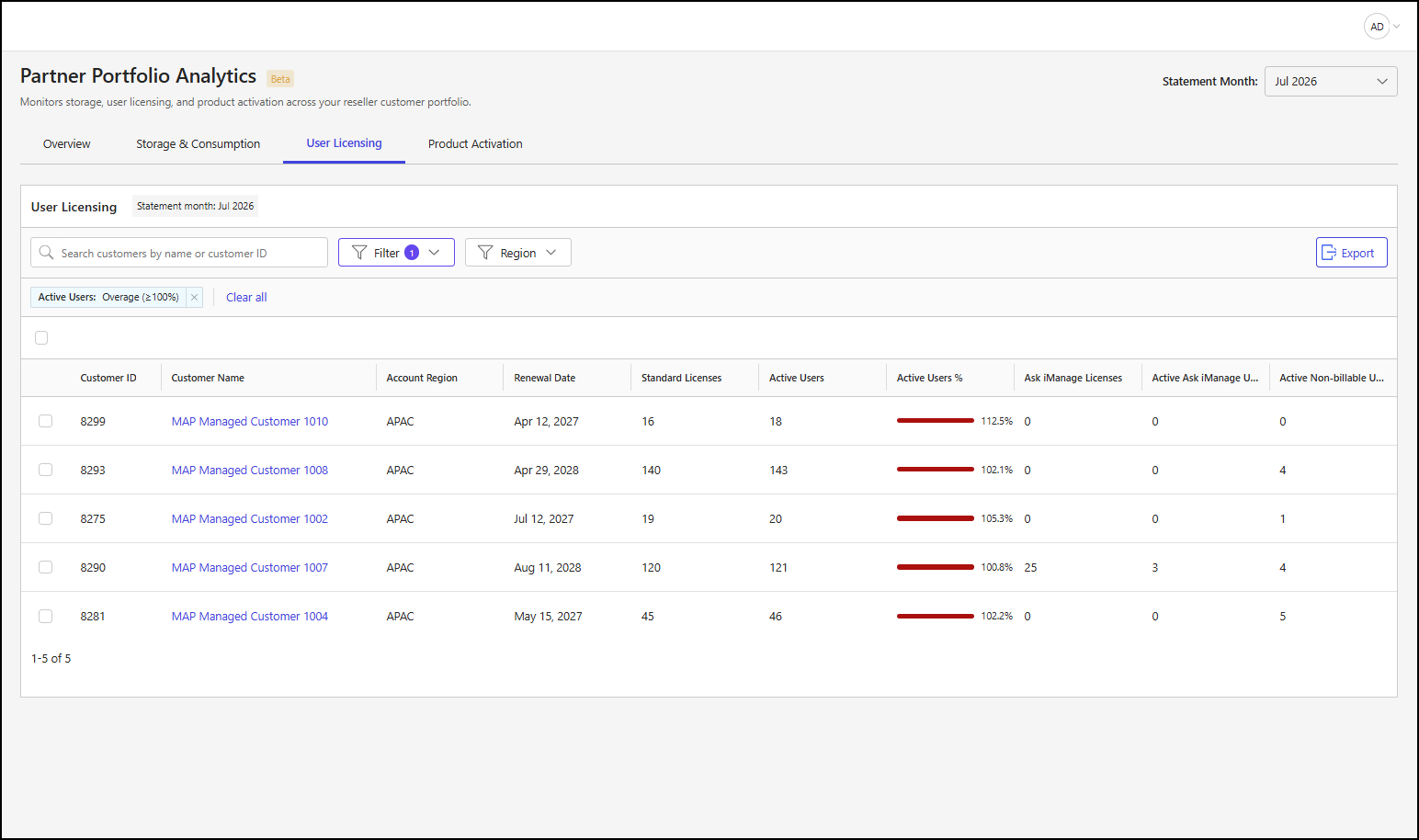Screen dimensions: 1419x840
Task: Expand the chevron beside the AD avatar
Action: tap(1397, 27)
